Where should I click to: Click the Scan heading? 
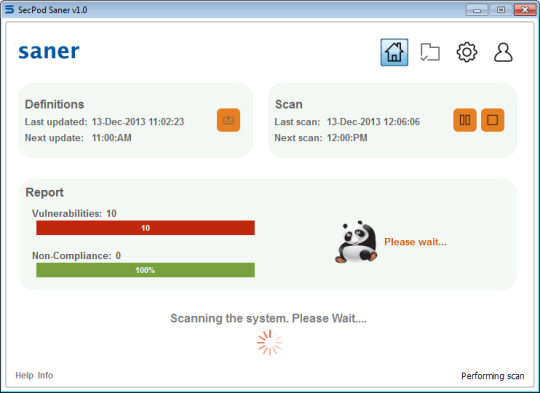289,104
